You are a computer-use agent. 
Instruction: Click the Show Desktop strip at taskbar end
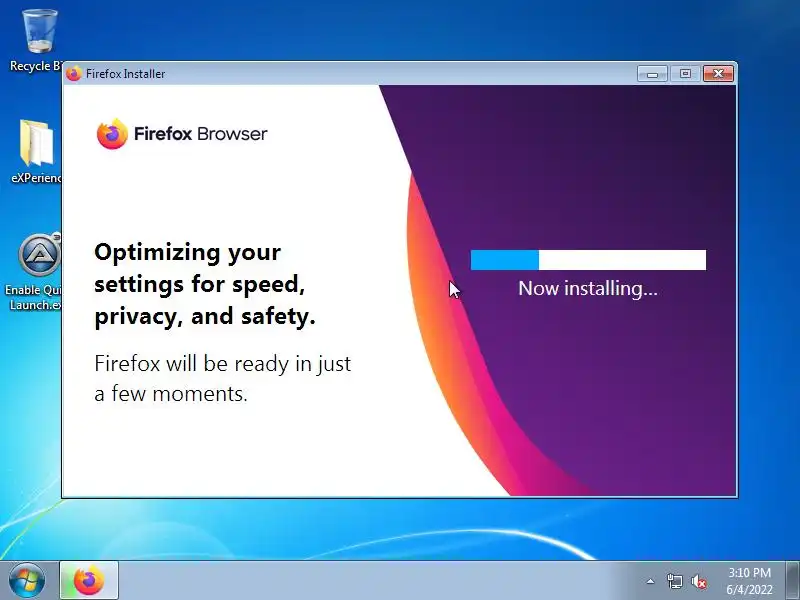[x=792, y=581]
